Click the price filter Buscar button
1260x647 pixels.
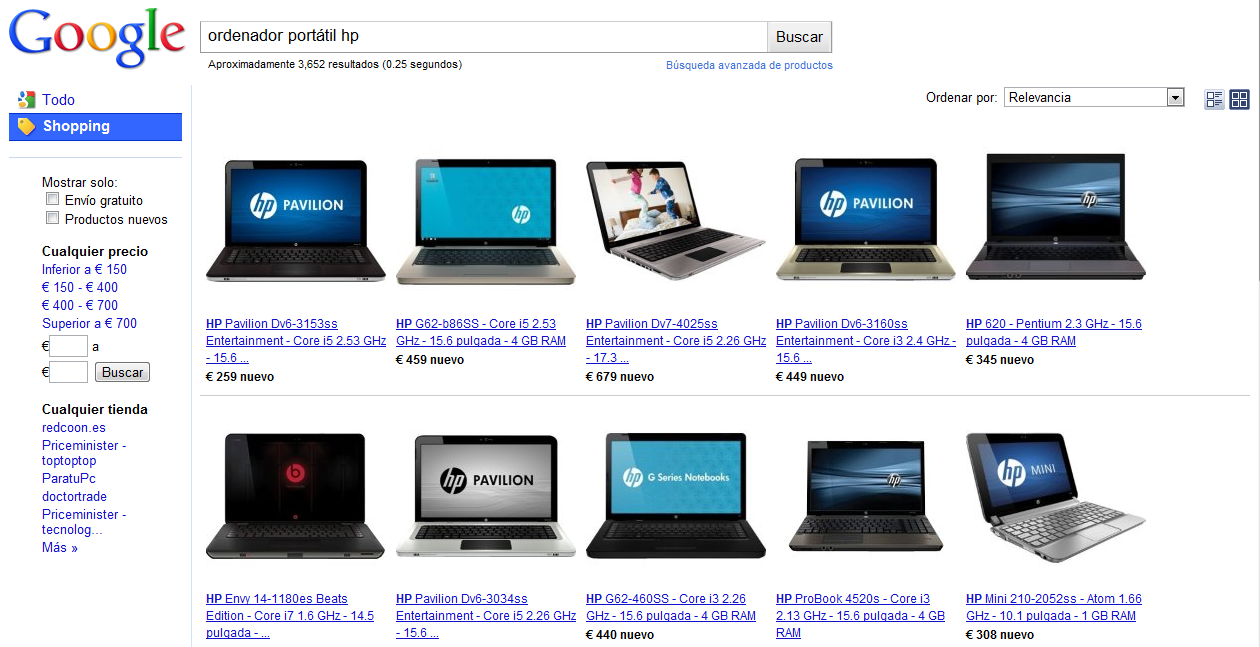[x=123, y=372]
